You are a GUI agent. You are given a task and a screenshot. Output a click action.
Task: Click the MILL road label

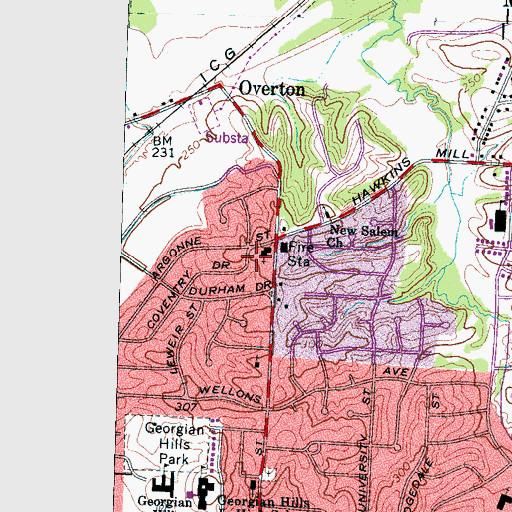point(453,154)
